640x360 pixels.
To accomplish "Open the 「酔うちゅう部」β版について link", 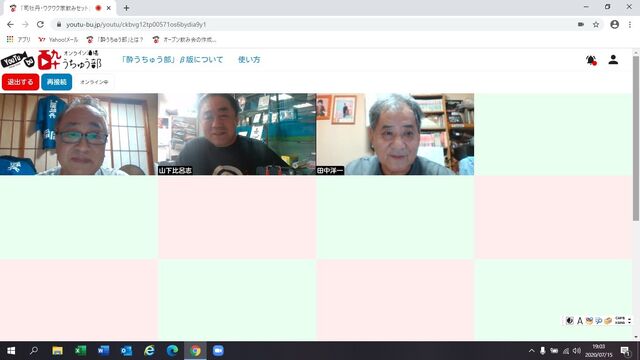I will pyautogui.click(x=172, y=60).
